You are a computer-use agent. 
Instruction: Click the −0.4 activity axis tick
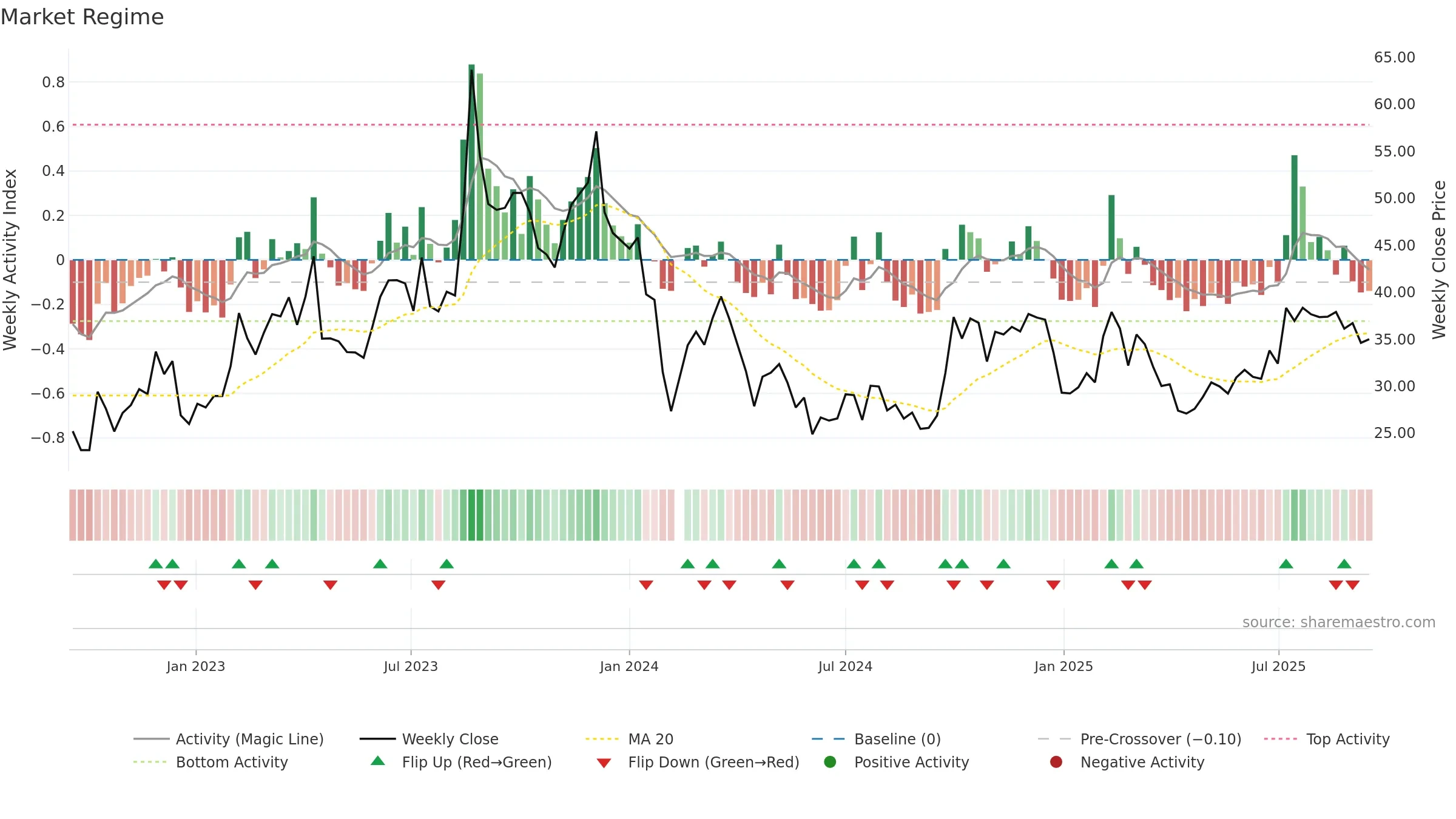(47, 349)
